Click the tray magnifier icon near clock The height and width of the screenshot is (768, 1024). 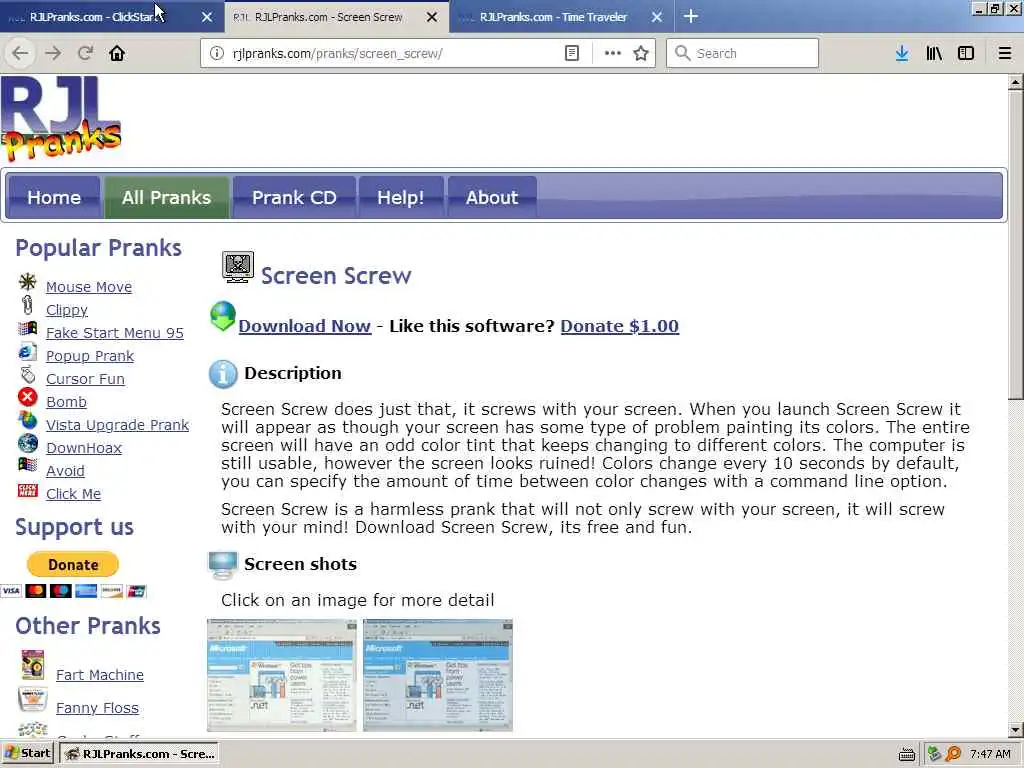(x=953, y=754)
